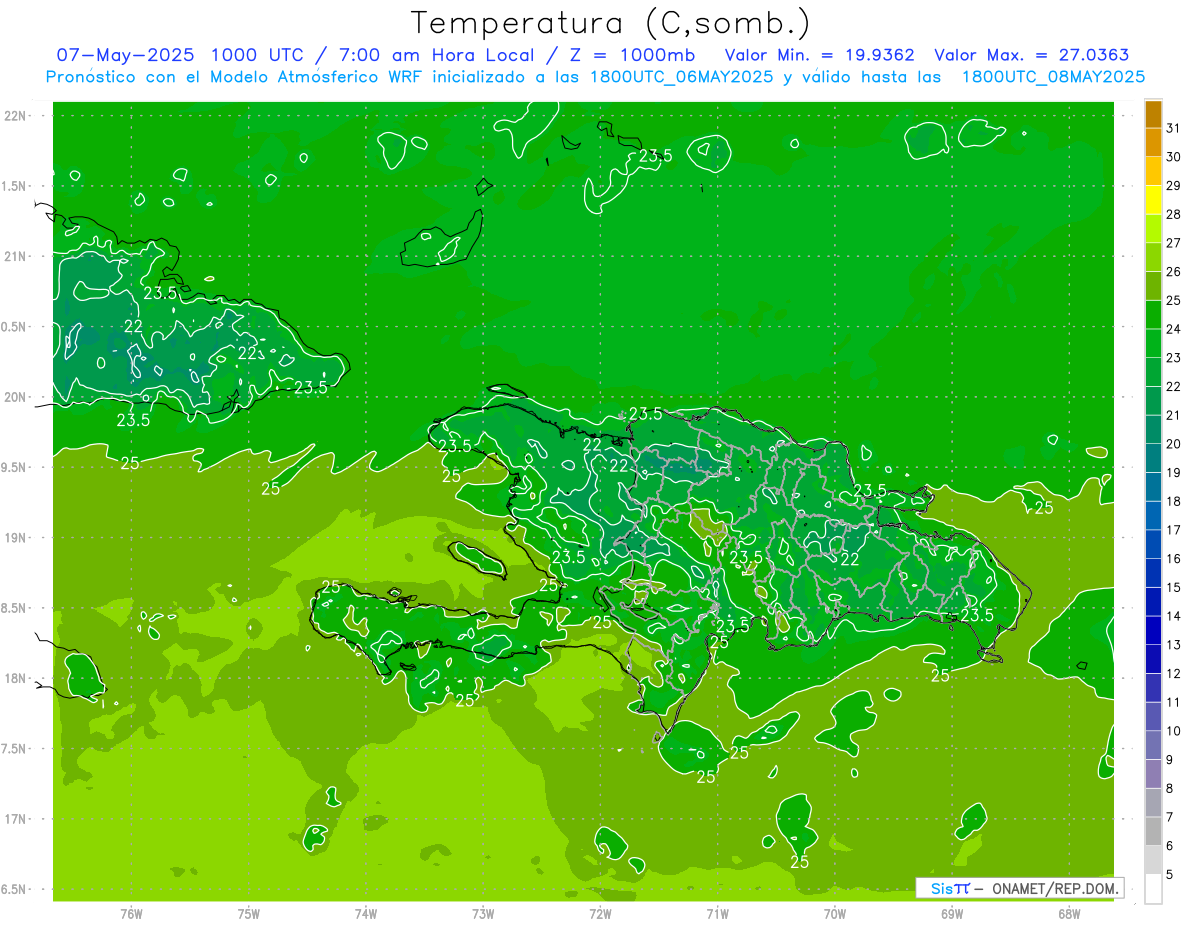The height and width of the screenshot is (927, 1200).
Task: Click the colorbar label "20"
Action: click(1174, 444)
